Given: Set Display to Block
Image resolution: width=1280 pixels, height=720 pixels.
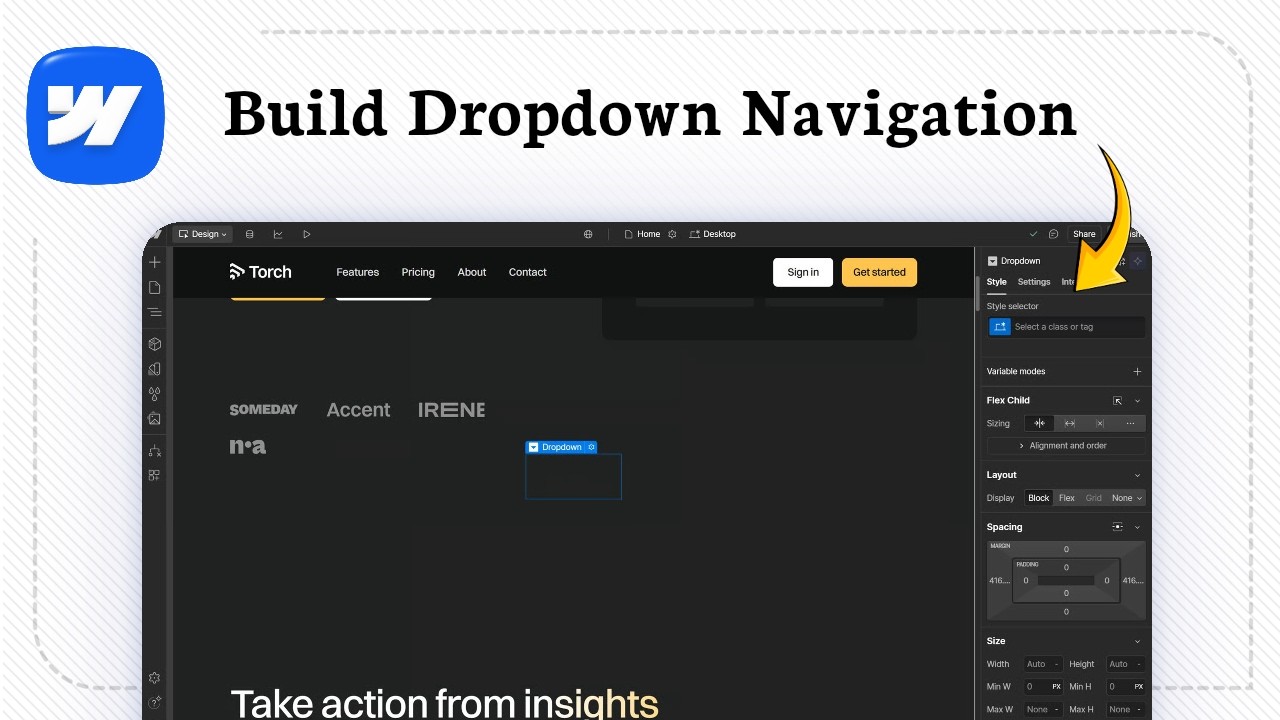Looking at the screenshot, I should pyautogui.click(x=1039, y=498).
